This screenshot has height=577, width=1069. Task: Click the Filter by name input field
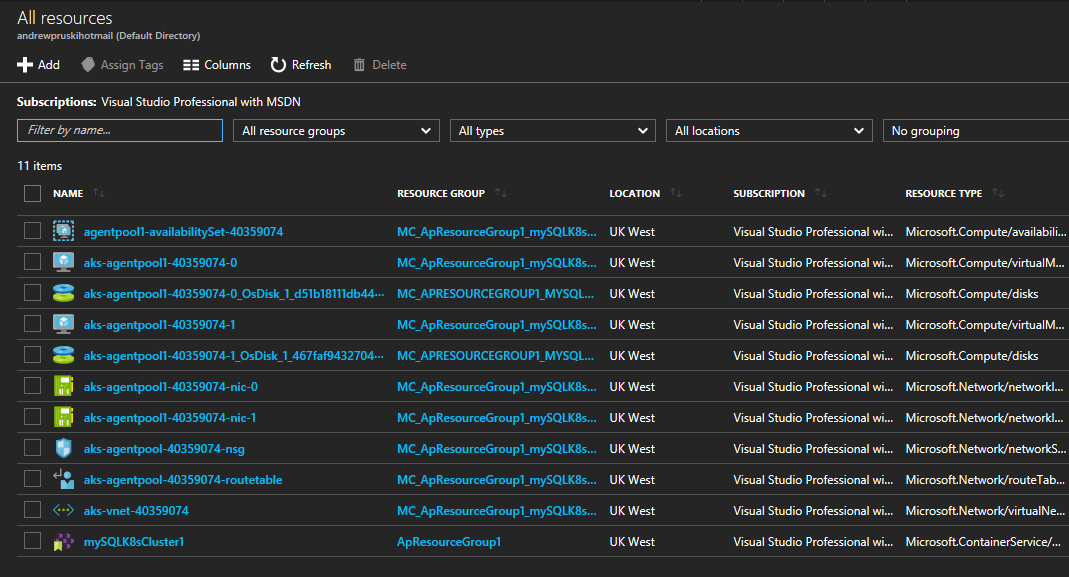click(120, 131)
